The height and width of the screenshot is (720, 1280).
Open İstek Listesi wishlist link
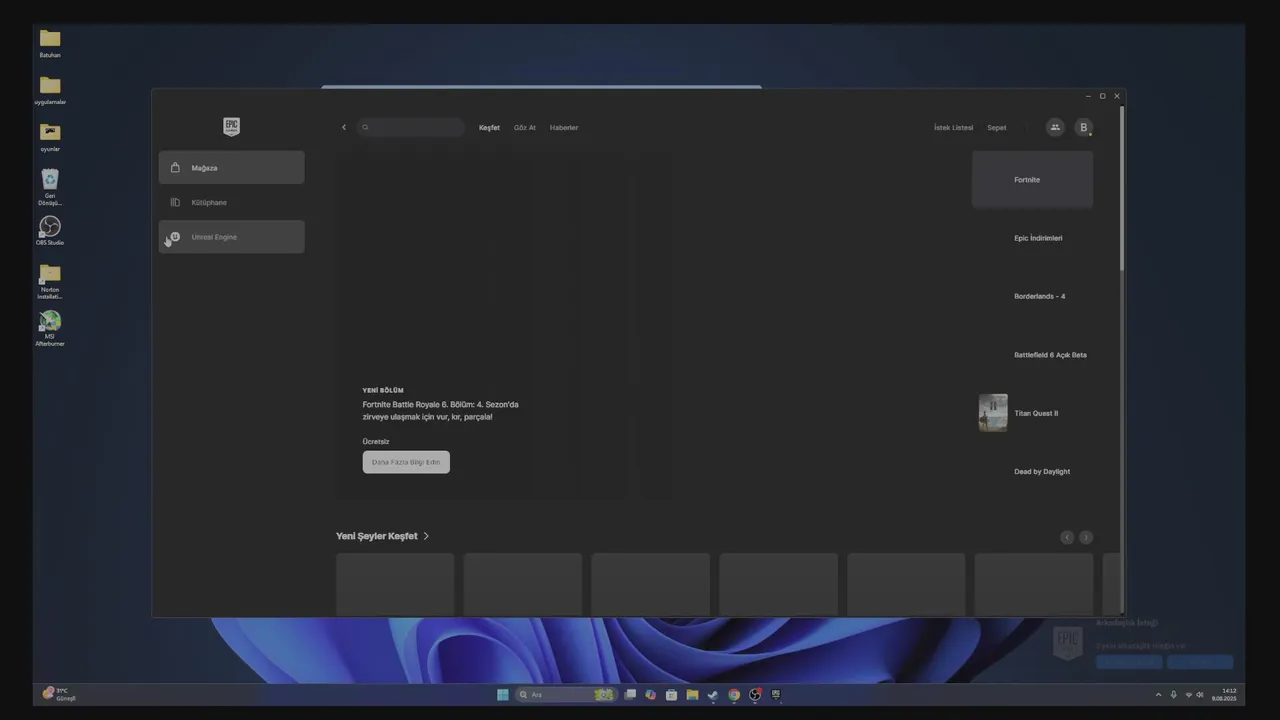pyautogui.click(x=953, y=128)
